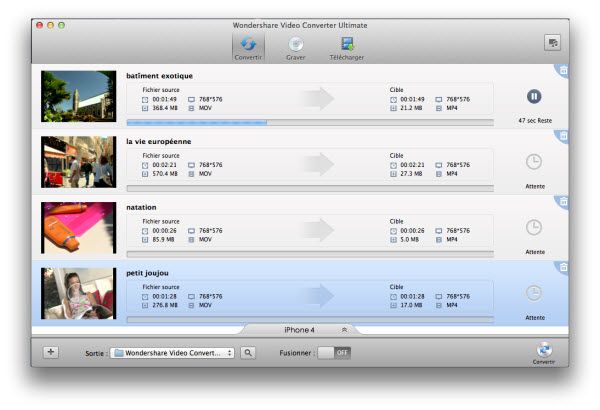The width and height of the screenshot is (600, 410).
Task: Click the natation title
Action: tap(141, 207)
